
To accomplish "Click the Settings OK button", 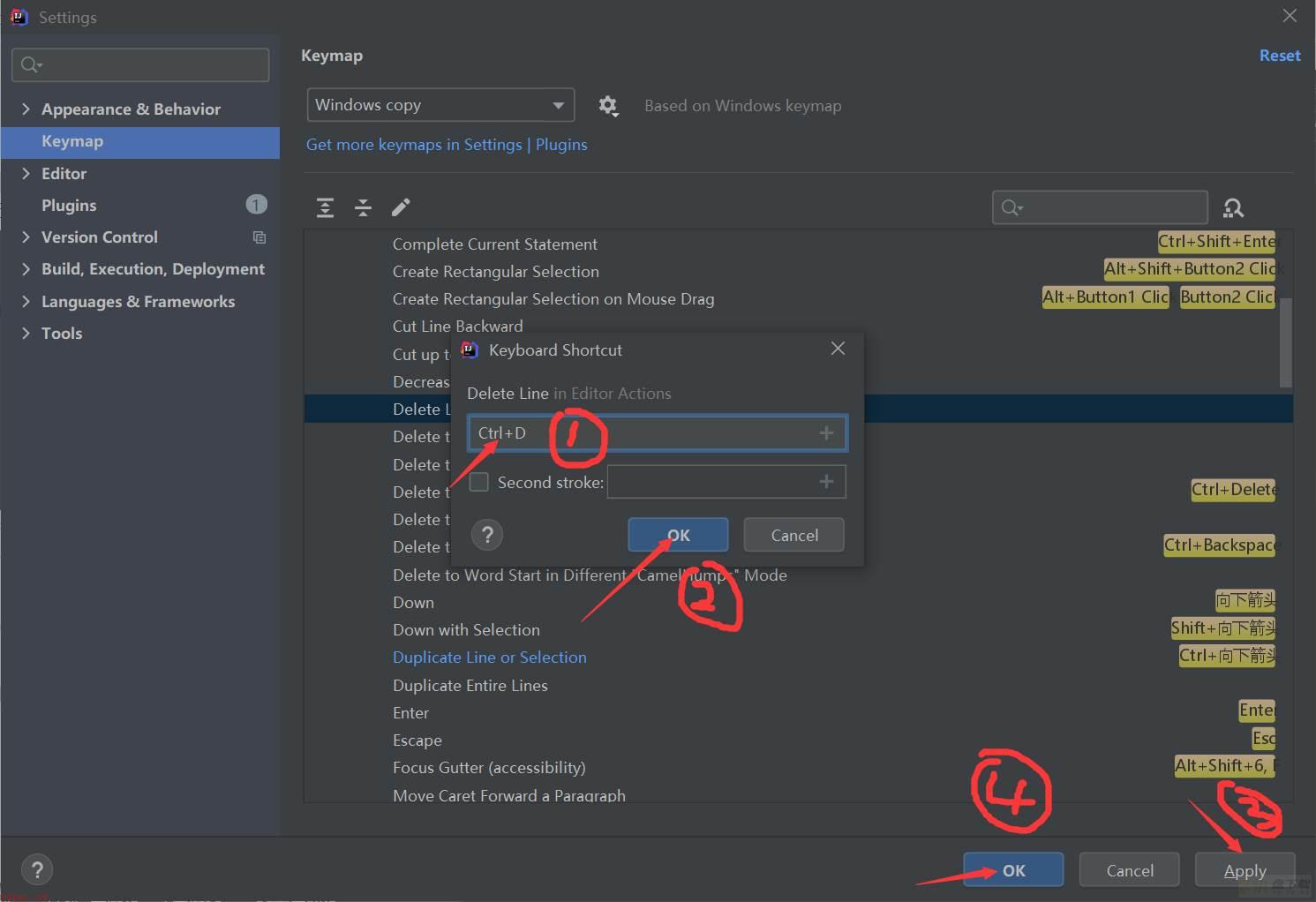I will point(1013,870).
